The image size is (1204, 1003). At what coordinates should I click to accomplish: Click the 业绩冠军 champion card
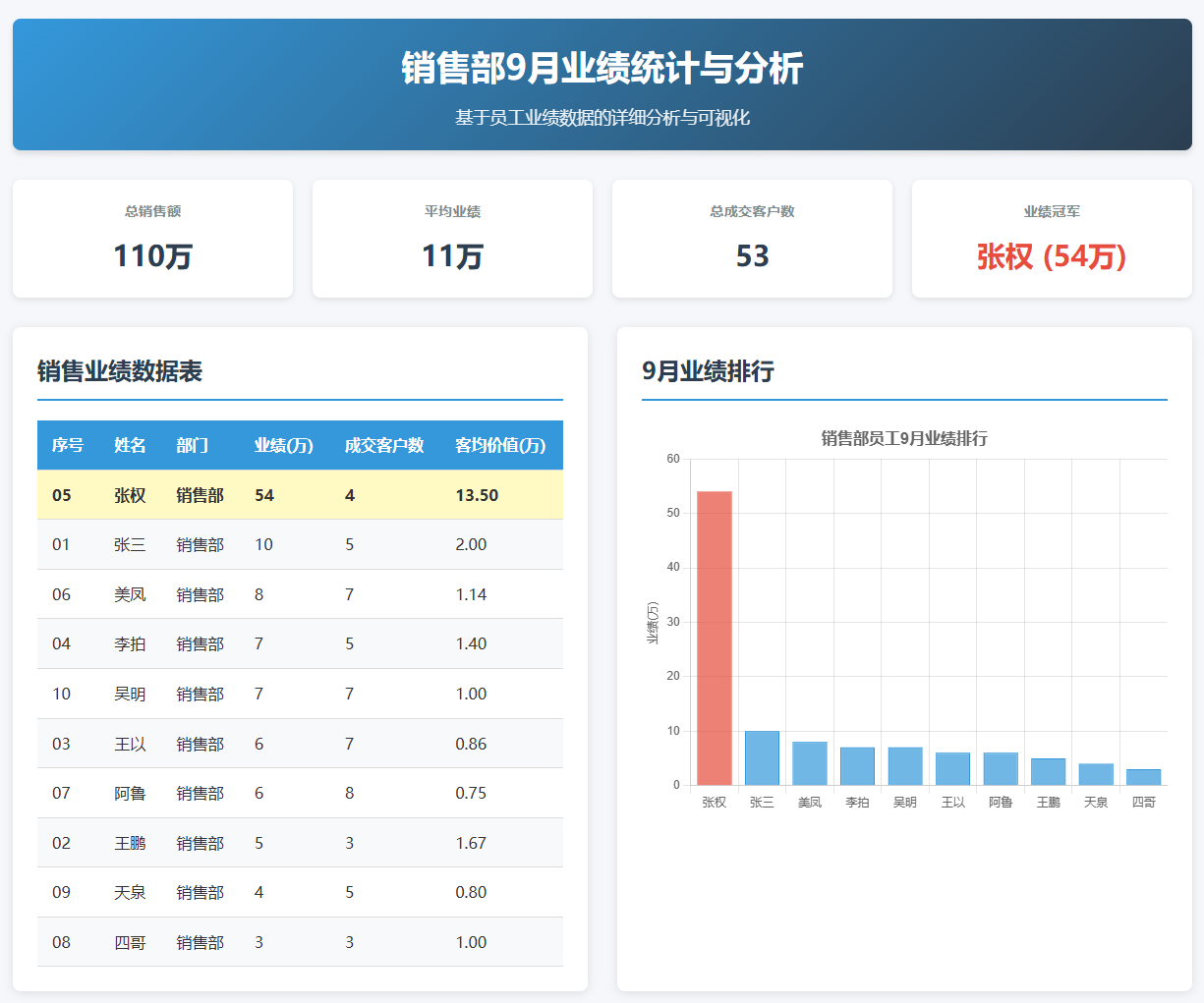(x=1052, y=239)
